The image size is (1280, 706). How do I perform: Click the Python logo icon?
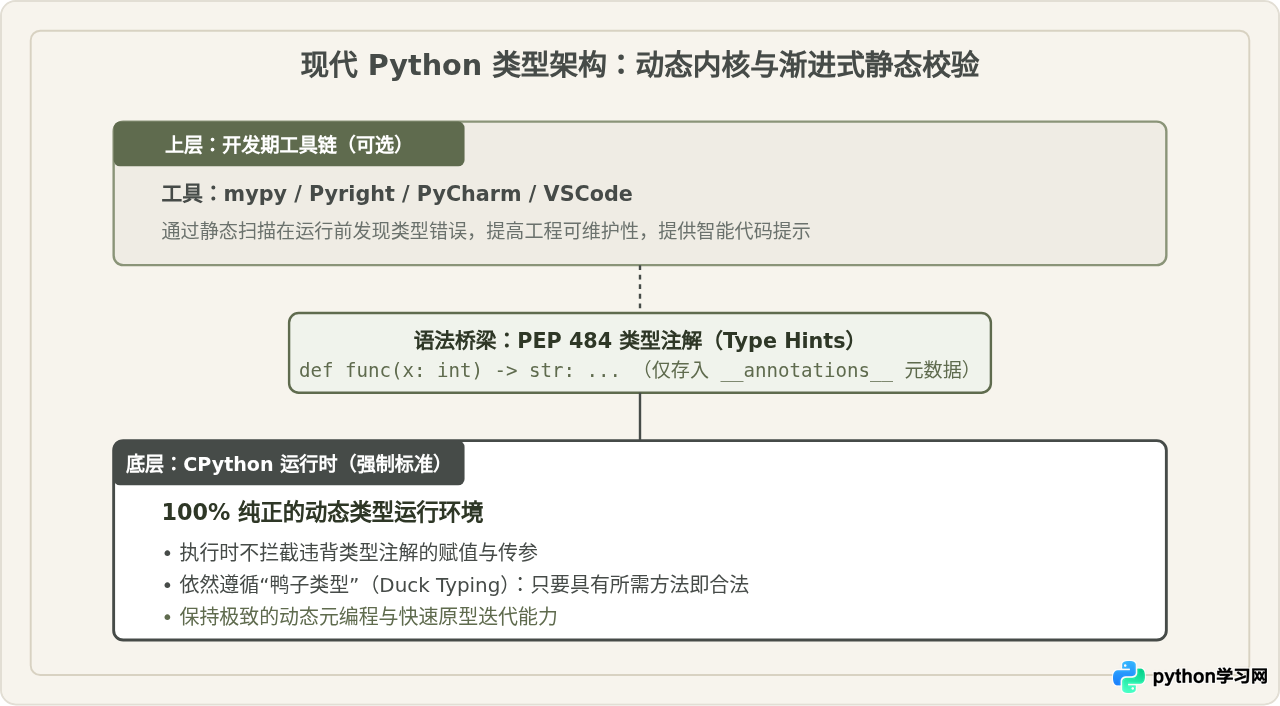coord(1129,677)
